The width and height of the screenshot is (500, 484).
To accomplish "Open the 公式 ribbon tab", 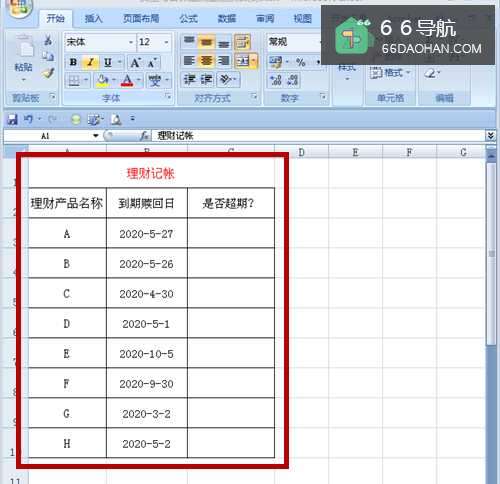I will point(189,19).
